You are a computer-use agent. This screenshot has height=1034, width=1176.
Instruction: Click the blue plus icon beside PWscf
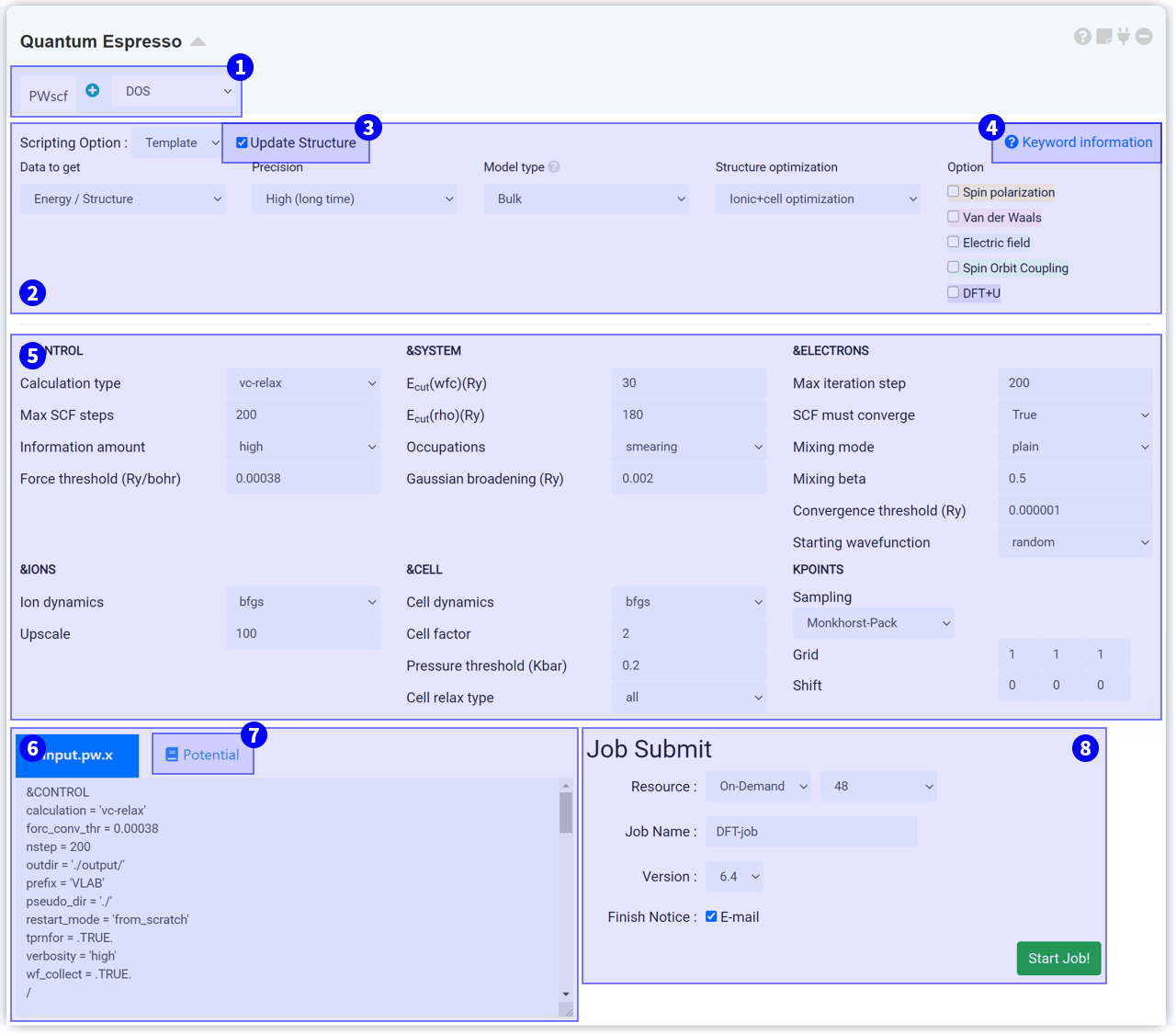(93, 90)
